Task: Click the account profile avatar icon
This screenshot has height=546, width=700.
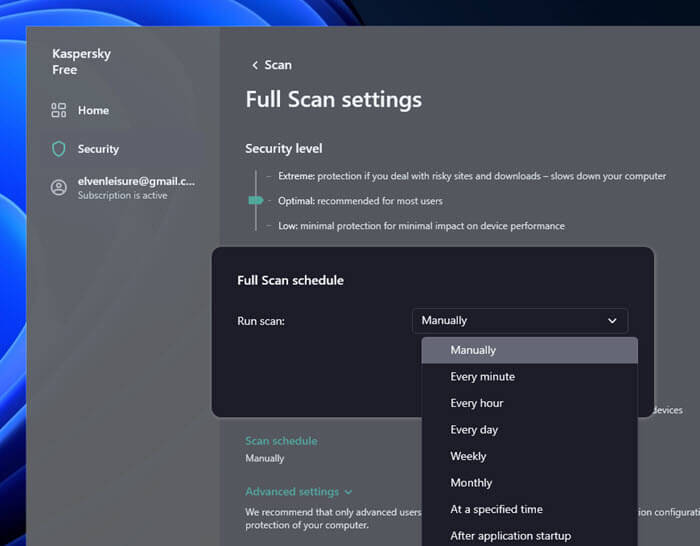Action: [58, 188]
